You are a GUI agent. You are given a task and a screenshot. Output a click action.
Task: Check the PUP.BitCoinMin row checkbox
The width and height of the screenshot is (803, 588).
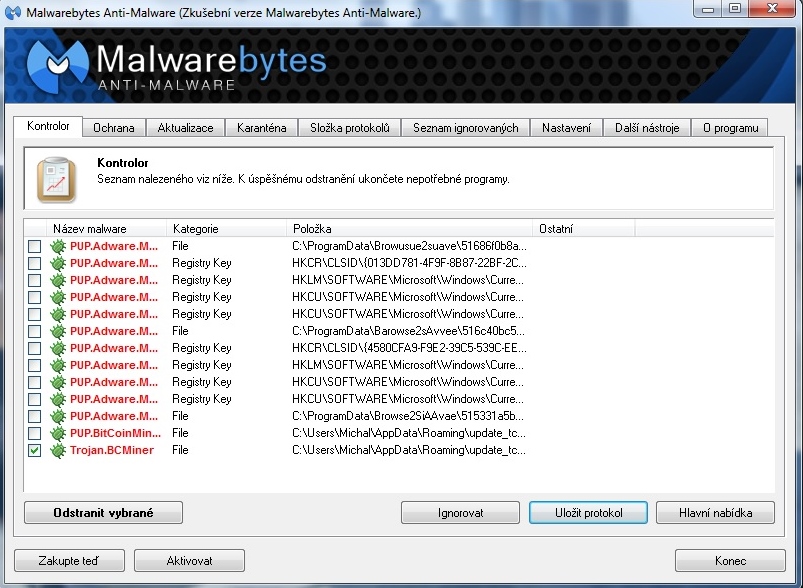34,433
